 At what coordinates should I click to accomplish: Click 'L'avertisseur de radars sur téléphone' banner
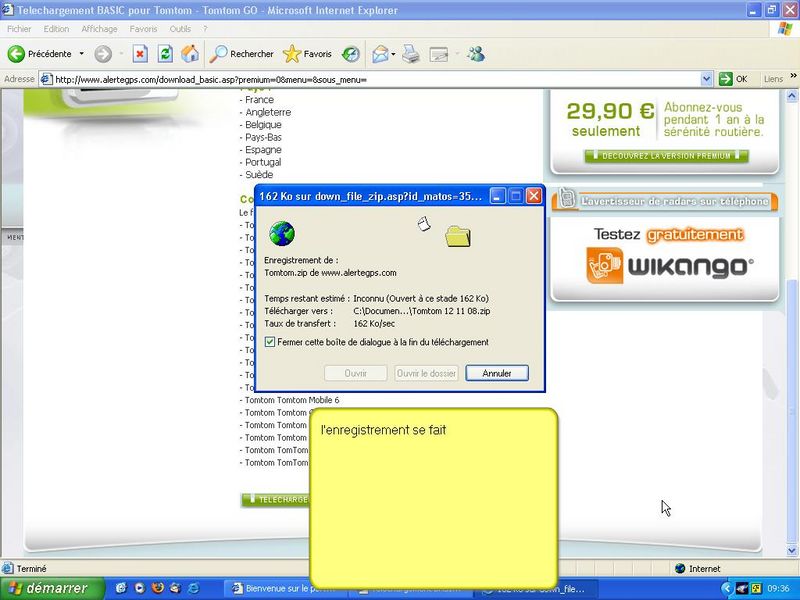664,201
